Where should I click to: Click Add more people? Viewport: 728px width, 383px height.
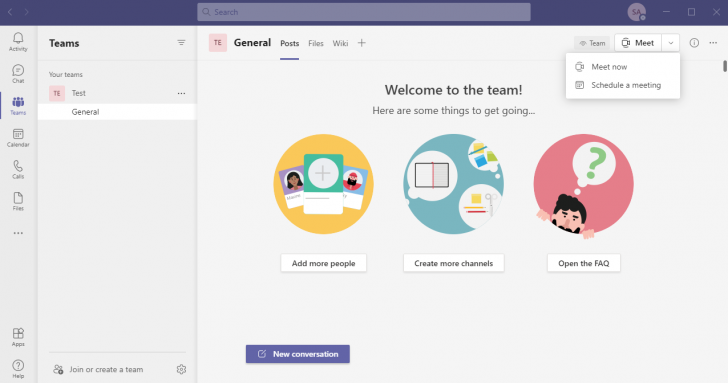(x=324, y=263)
